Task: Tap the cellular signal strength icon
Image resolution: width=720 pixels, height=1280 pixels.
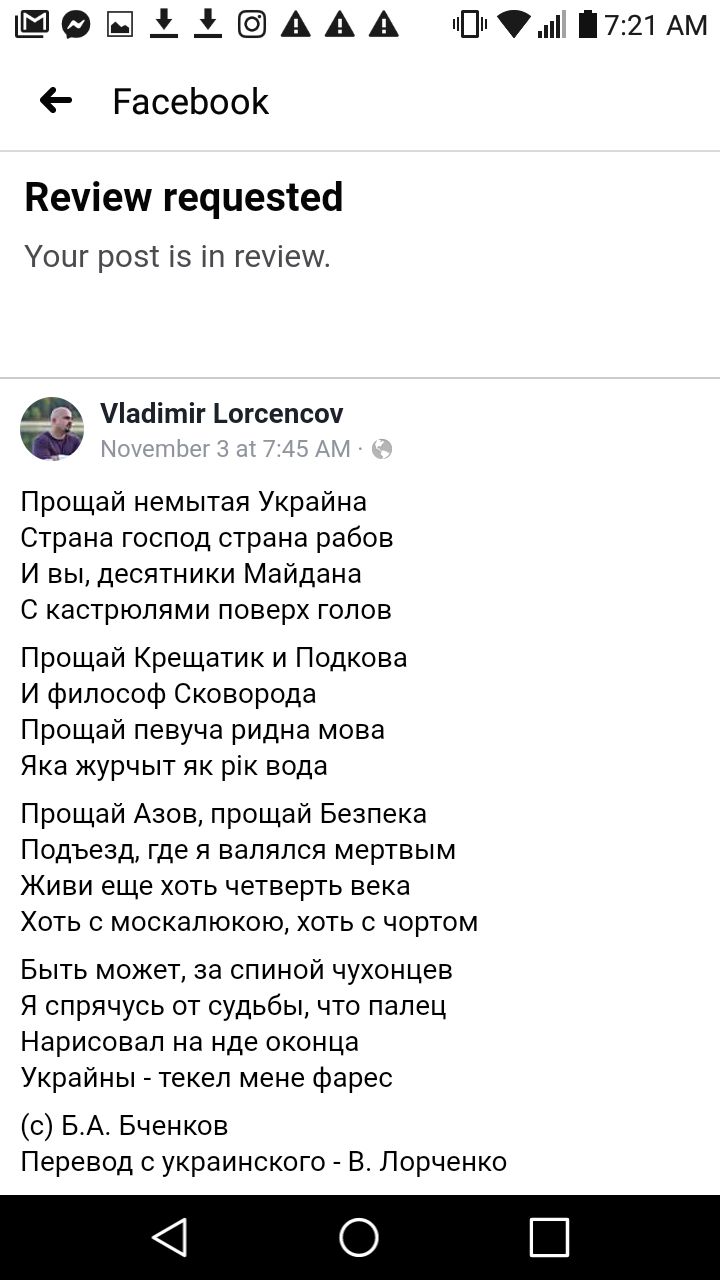Action: pos(551,24)
